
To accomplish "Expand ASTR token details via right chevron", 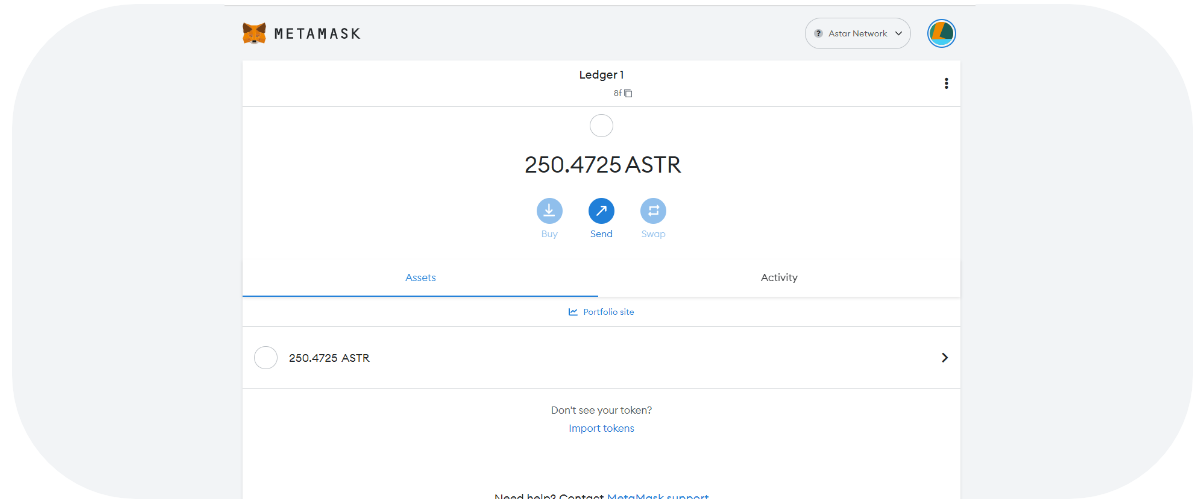I will [944, 357].
